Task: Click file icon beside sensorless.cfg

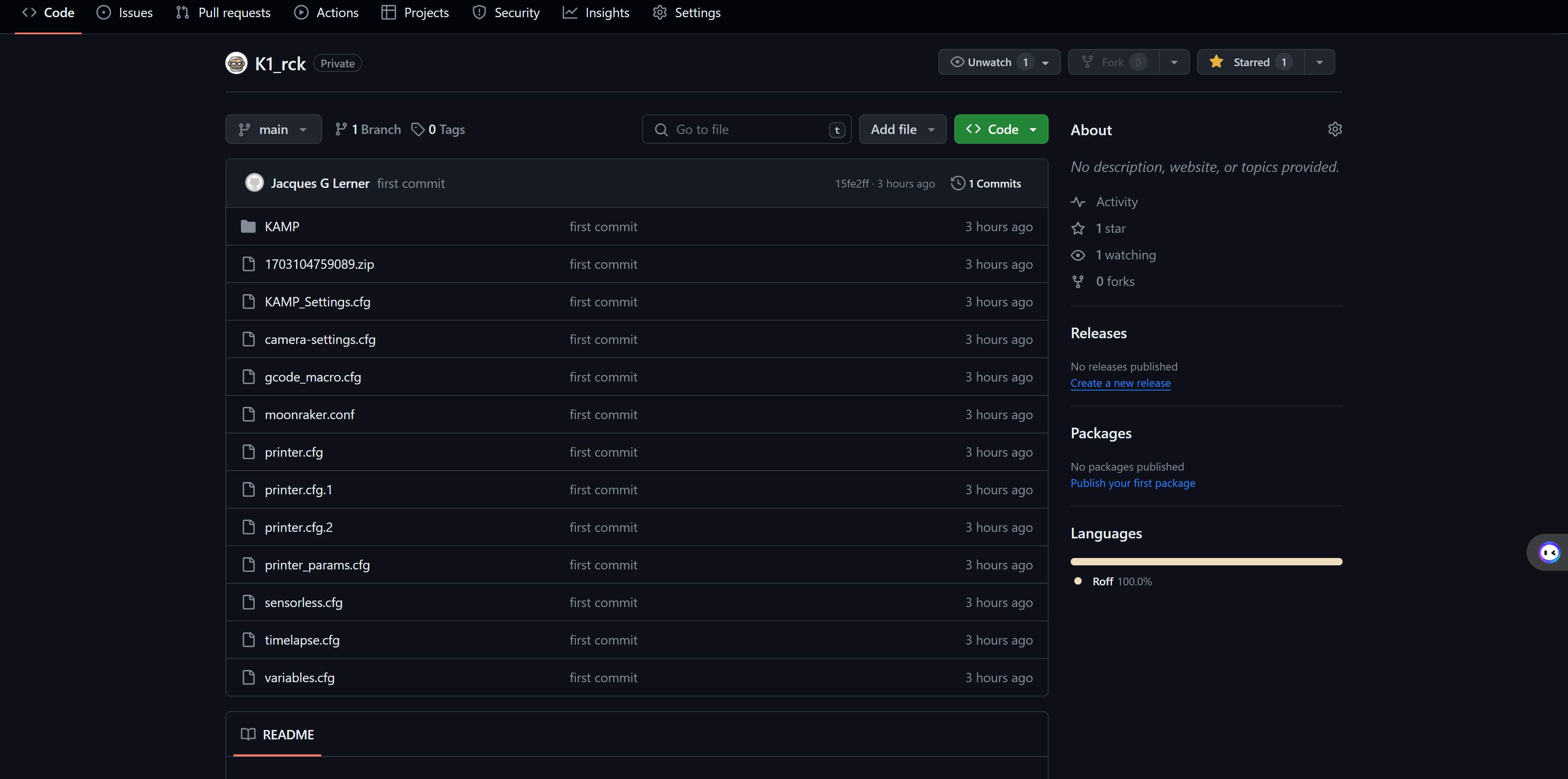Action: 248,602
